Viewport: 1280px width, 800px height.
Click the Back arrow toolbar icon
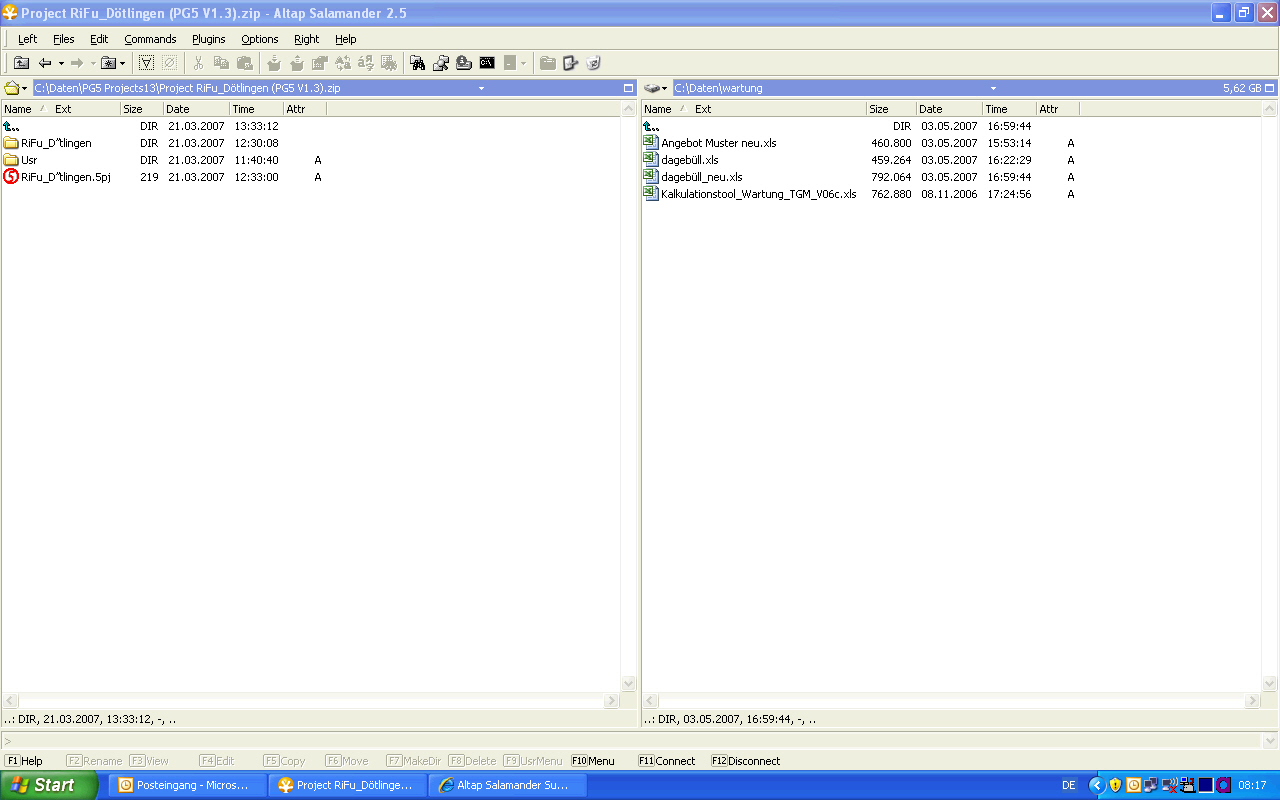(45, 63)
